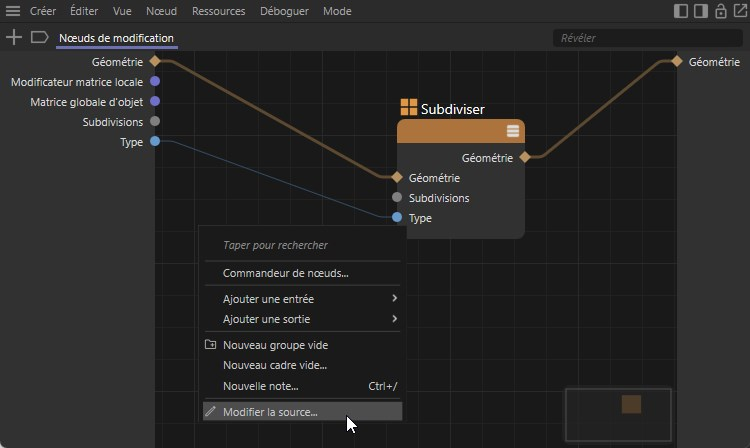
Task: Choose Nouveau groupe vide
Action: coord(275,345)
